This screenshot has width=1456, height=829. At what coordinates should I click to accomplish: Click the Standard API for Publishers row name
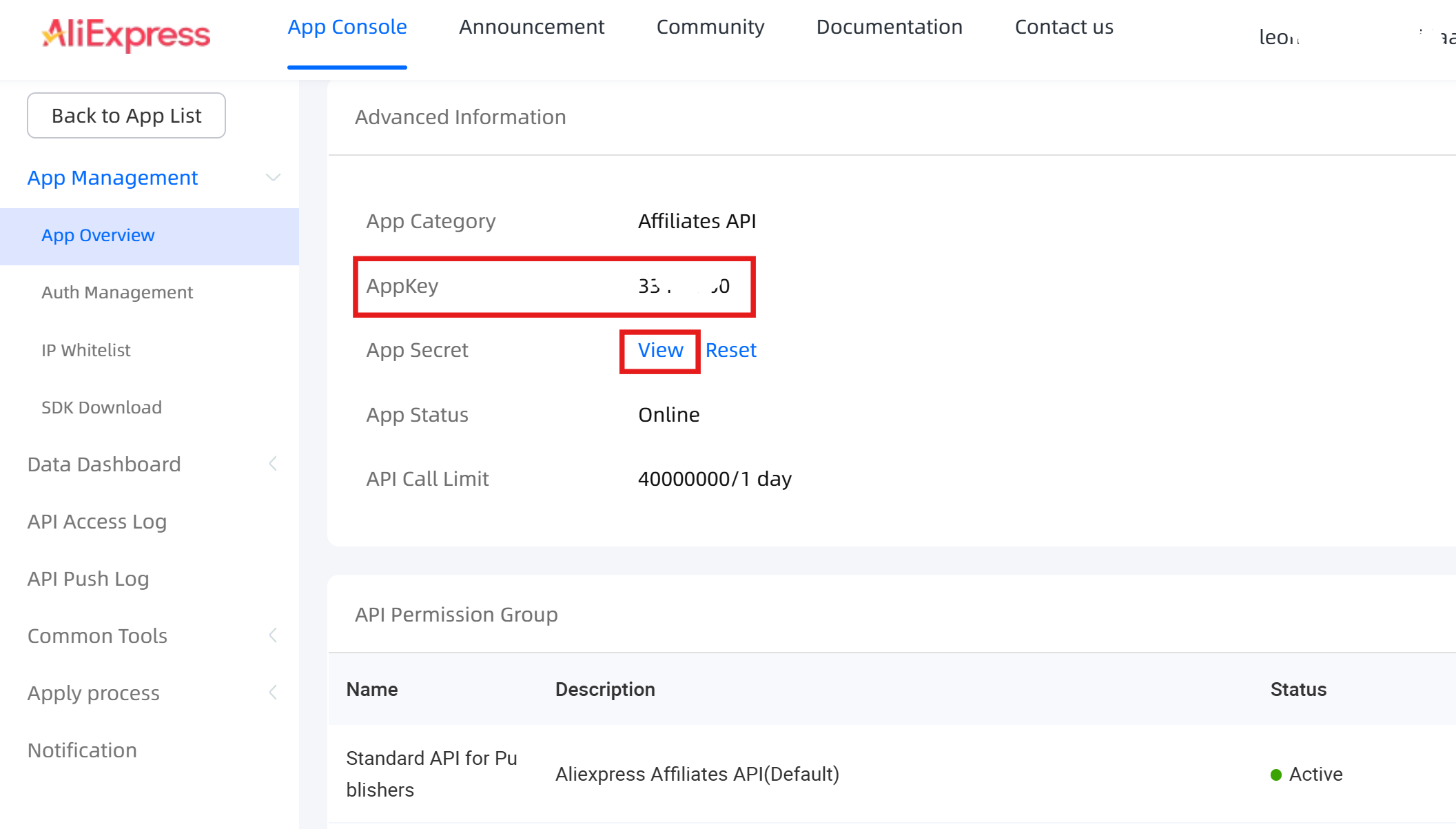[x=431, y=774]
